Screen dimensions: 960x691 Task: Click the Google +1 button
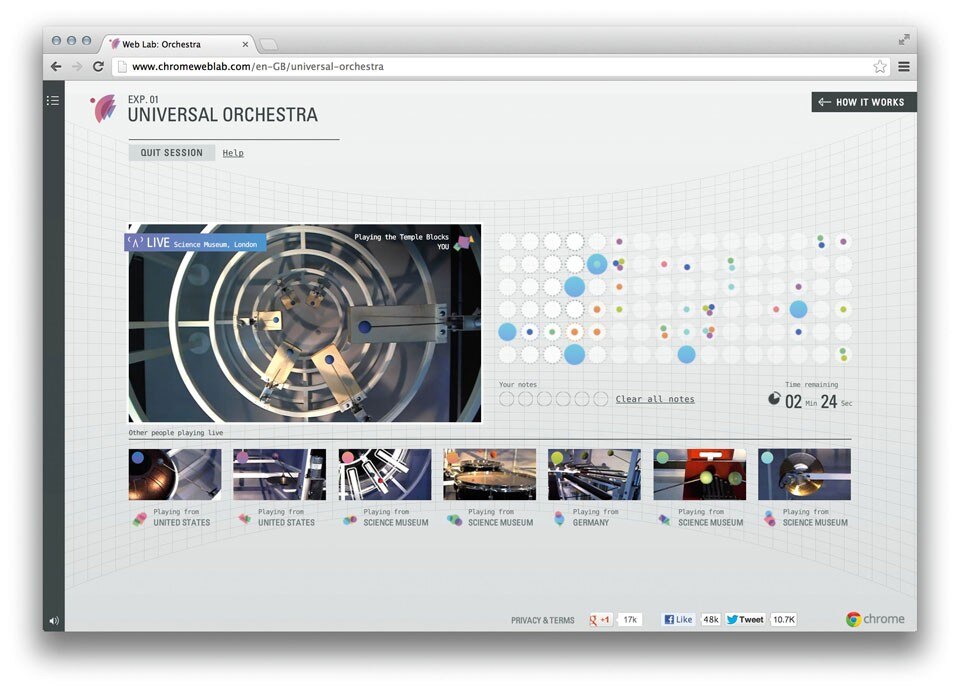601,620
